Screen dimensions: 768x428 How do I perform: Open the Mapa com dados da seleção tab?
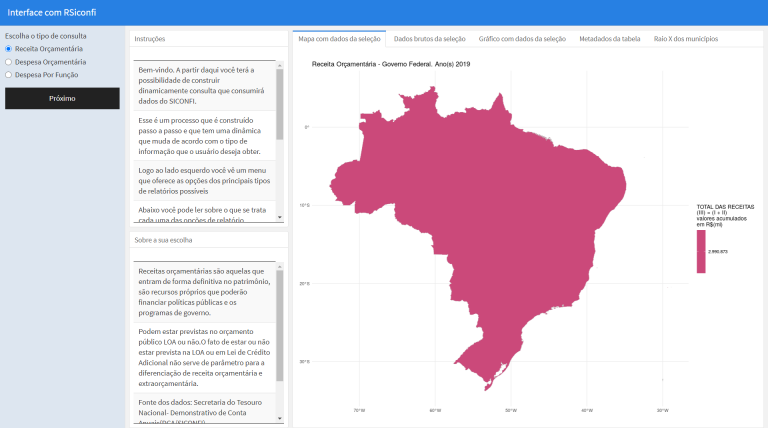(339, 39)
